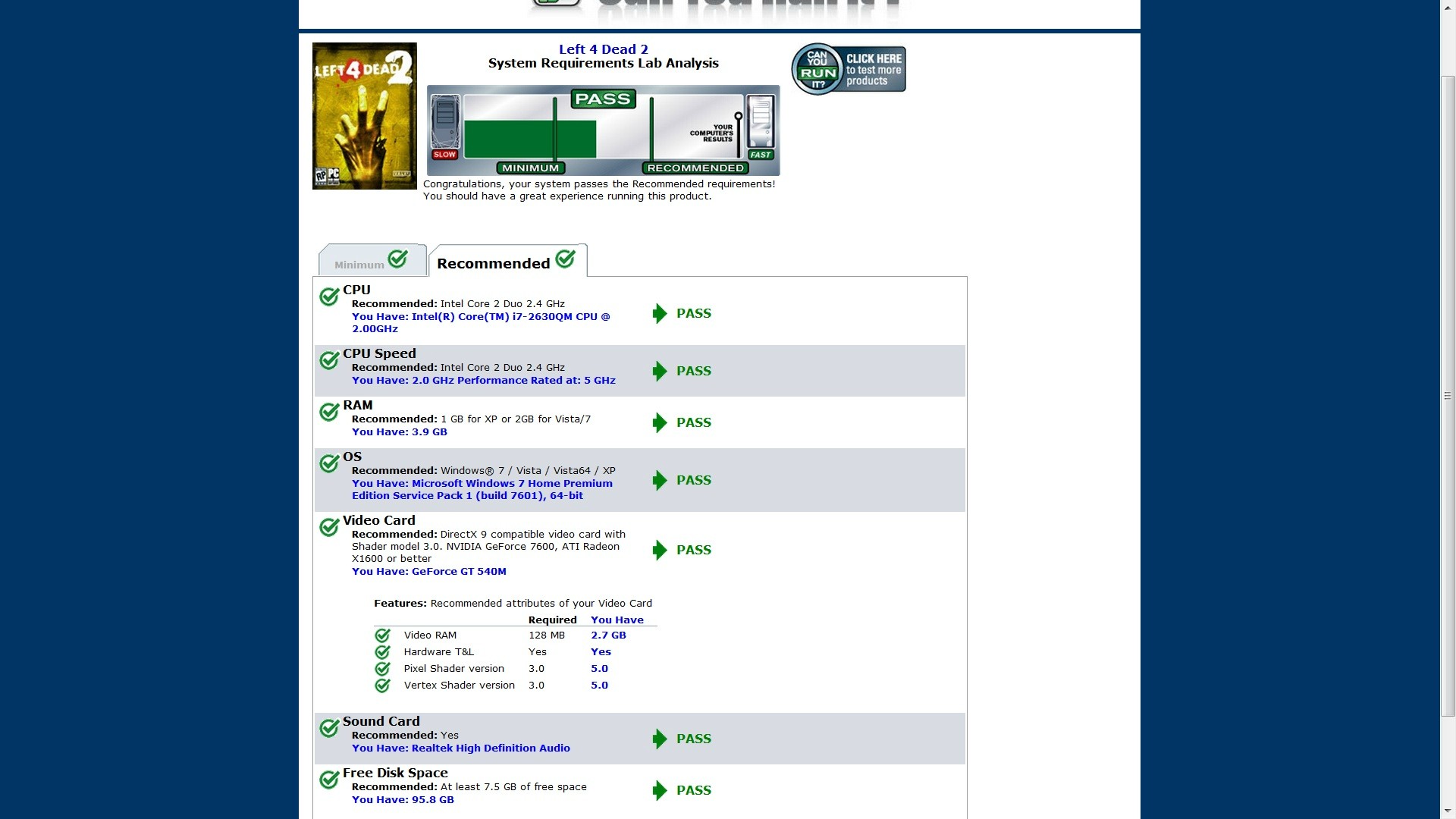Click the green arrow icon in the Sound Card row
The image size is (1456, 819).
pyautogui.click(x=660, y=739)
